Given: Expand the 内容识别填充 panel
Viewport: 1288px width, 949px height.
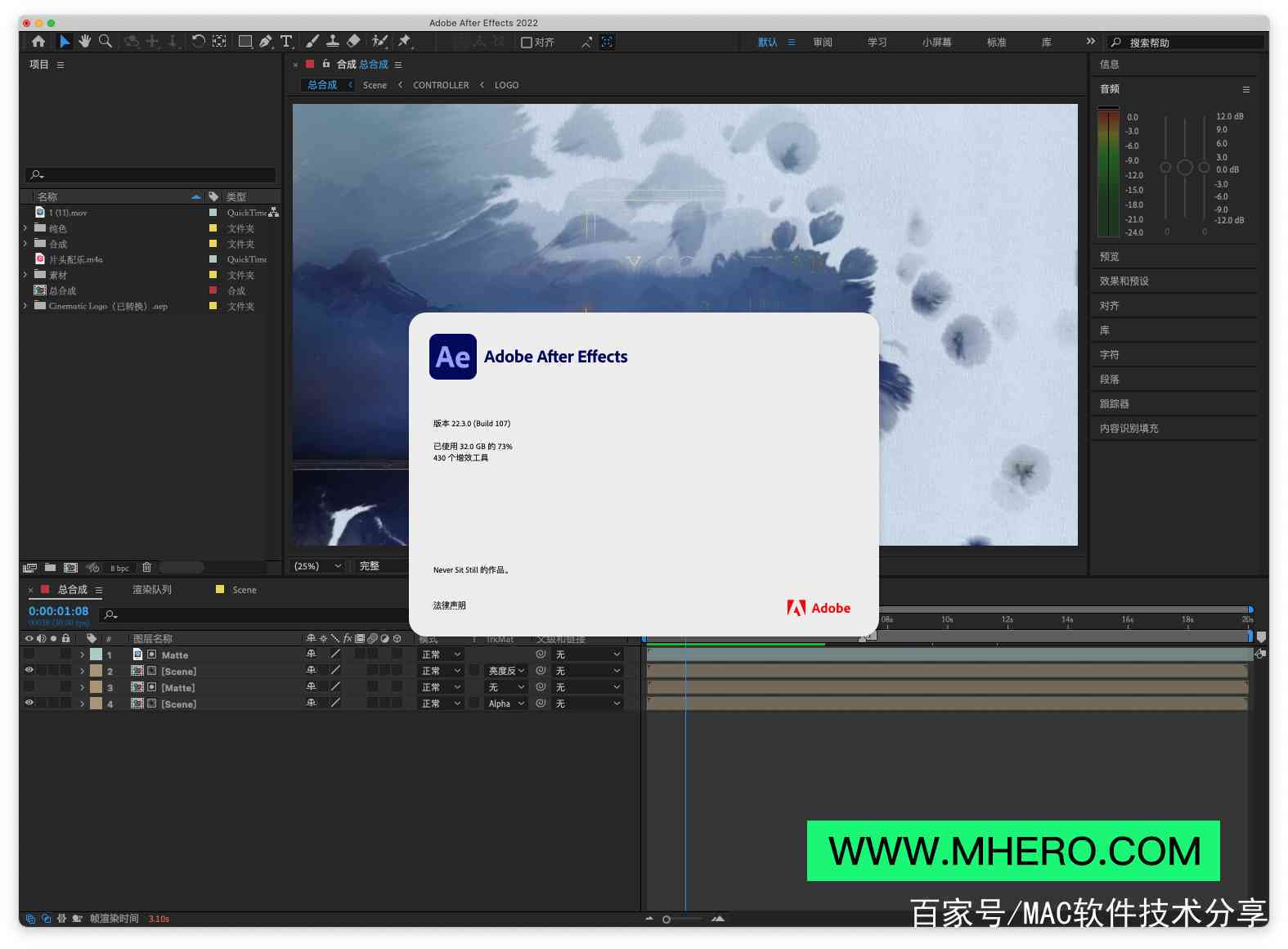Looking at the screenshot, I should pyautogui.click(x=1129, y=428).
